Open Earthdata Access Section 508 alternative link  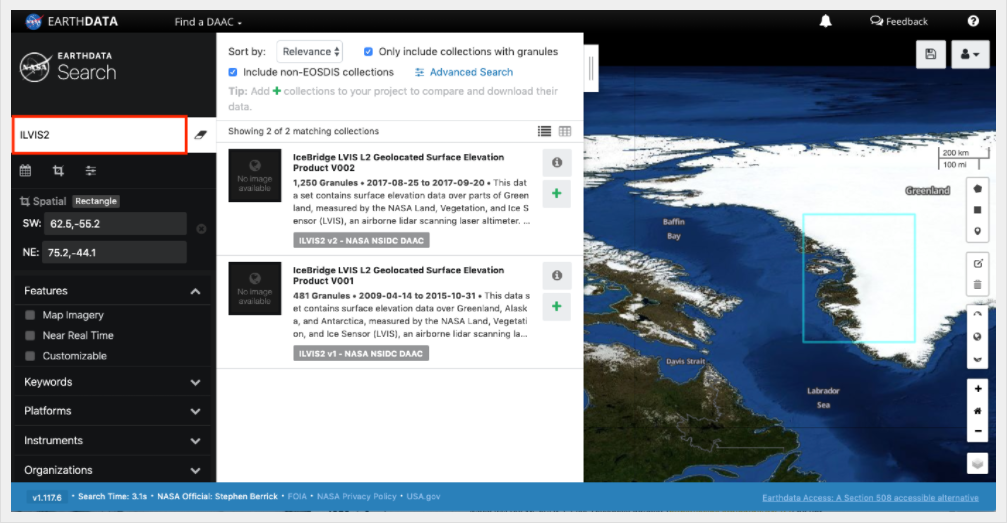point(870,498)
